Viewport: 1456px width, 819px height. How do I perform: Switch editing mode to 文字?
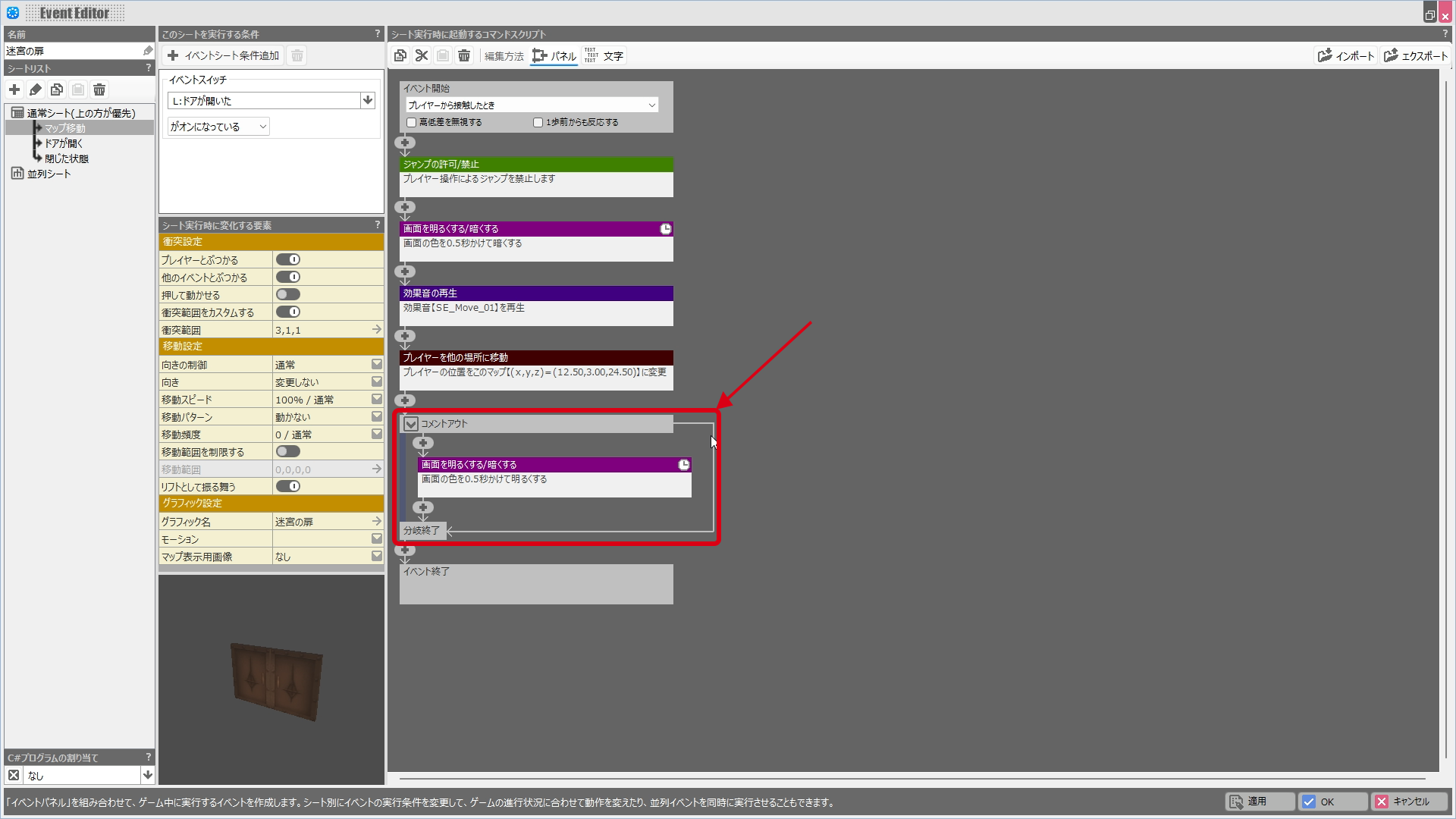pos(604,55)
